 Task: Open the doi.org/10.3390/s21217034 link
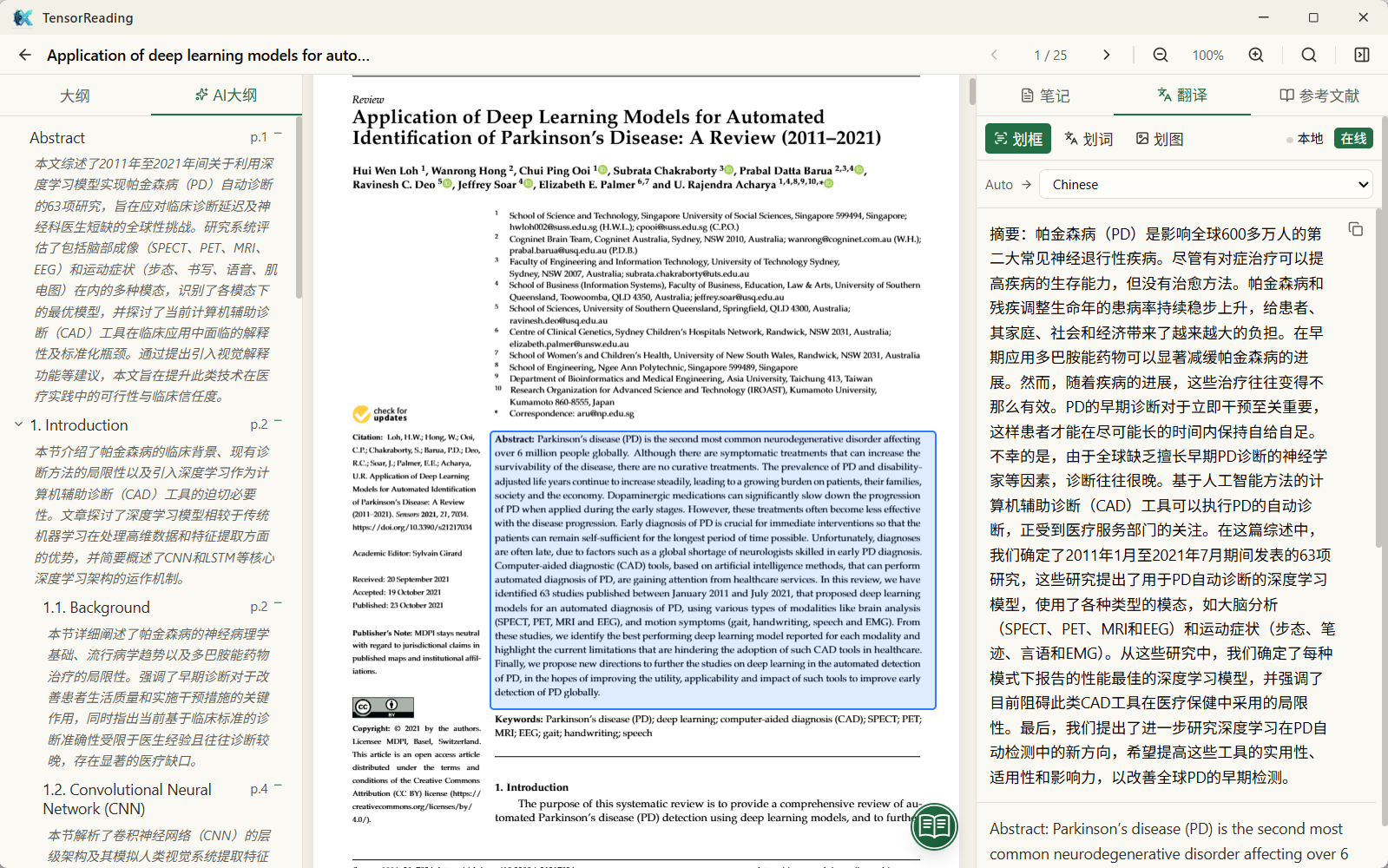point(412,527)
